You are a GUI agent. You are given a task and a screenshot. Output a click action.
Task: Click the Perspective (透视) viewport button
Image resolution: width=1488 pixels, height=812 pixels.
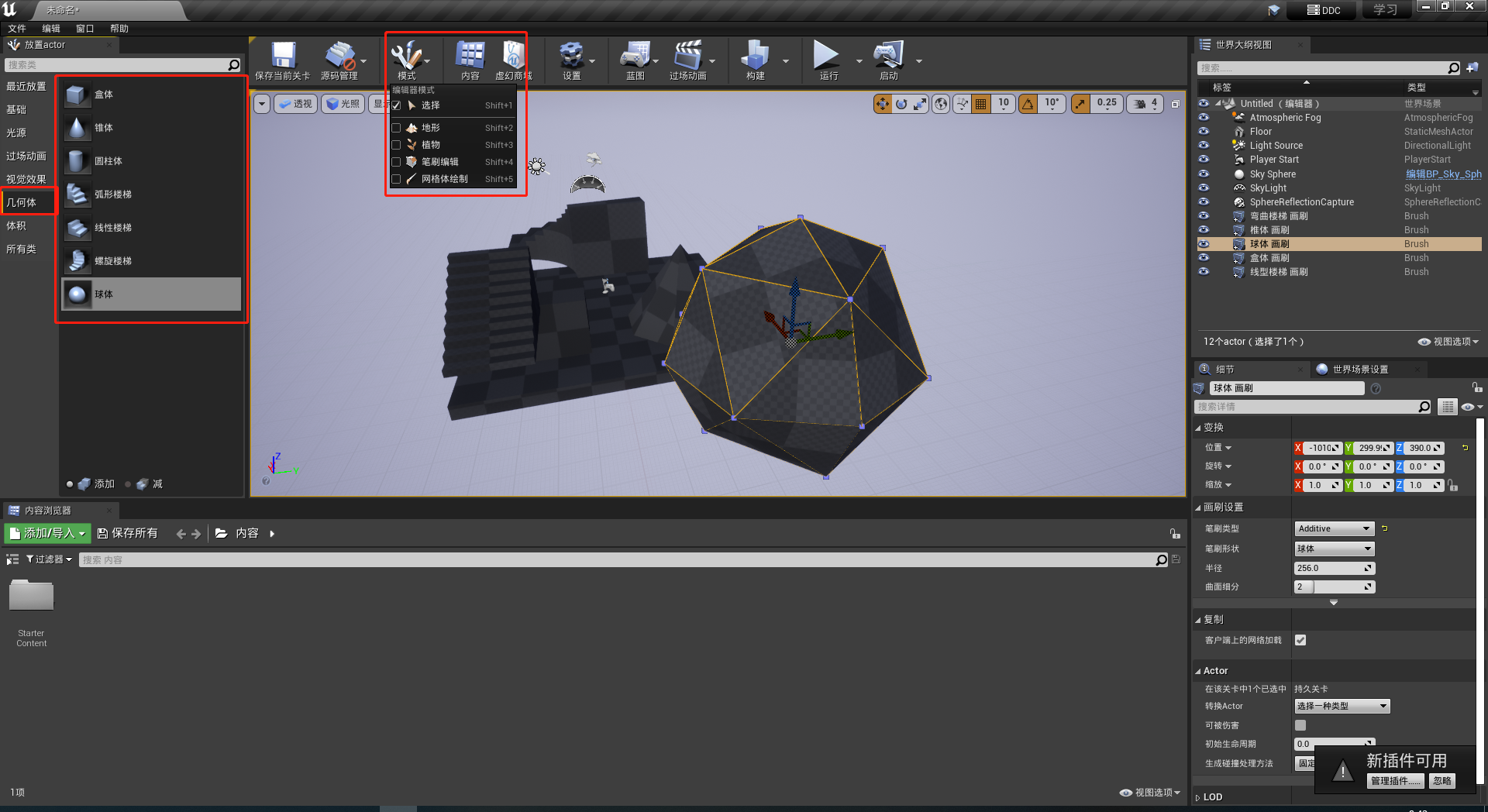295,104
